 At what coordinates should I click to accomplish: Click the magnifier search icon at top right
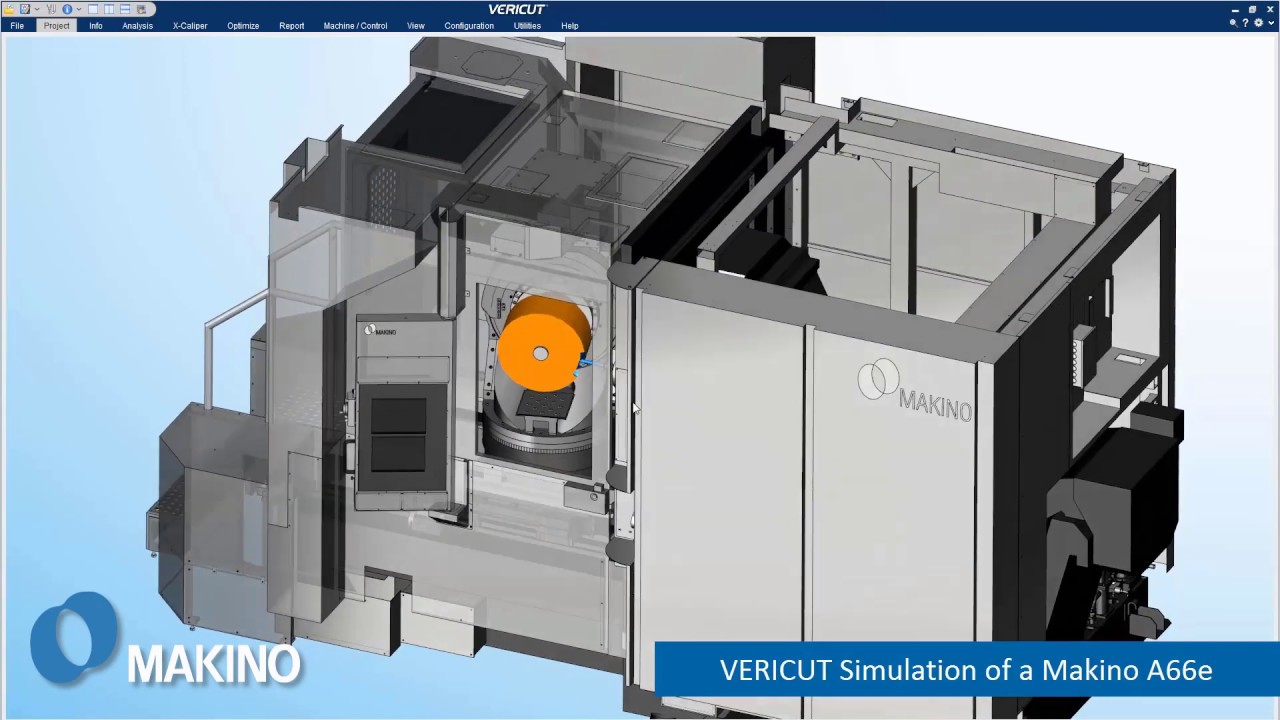click(x=1234, y=23)
